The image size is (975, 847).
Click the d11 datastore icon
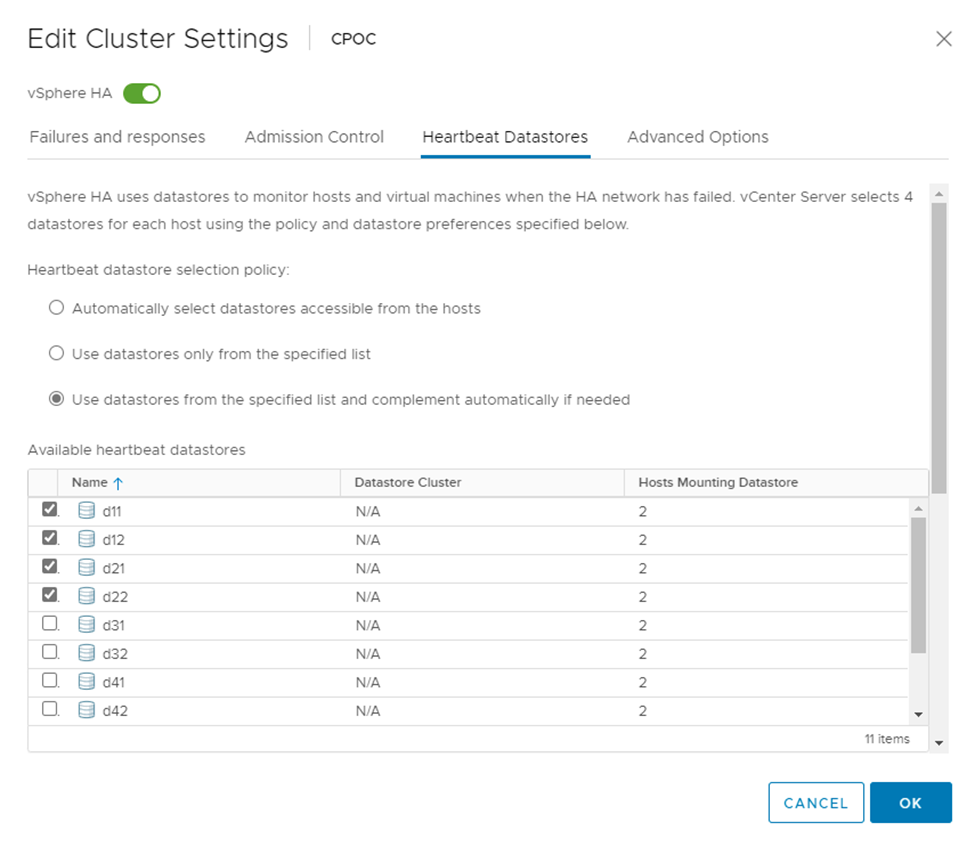coord(87,511)
